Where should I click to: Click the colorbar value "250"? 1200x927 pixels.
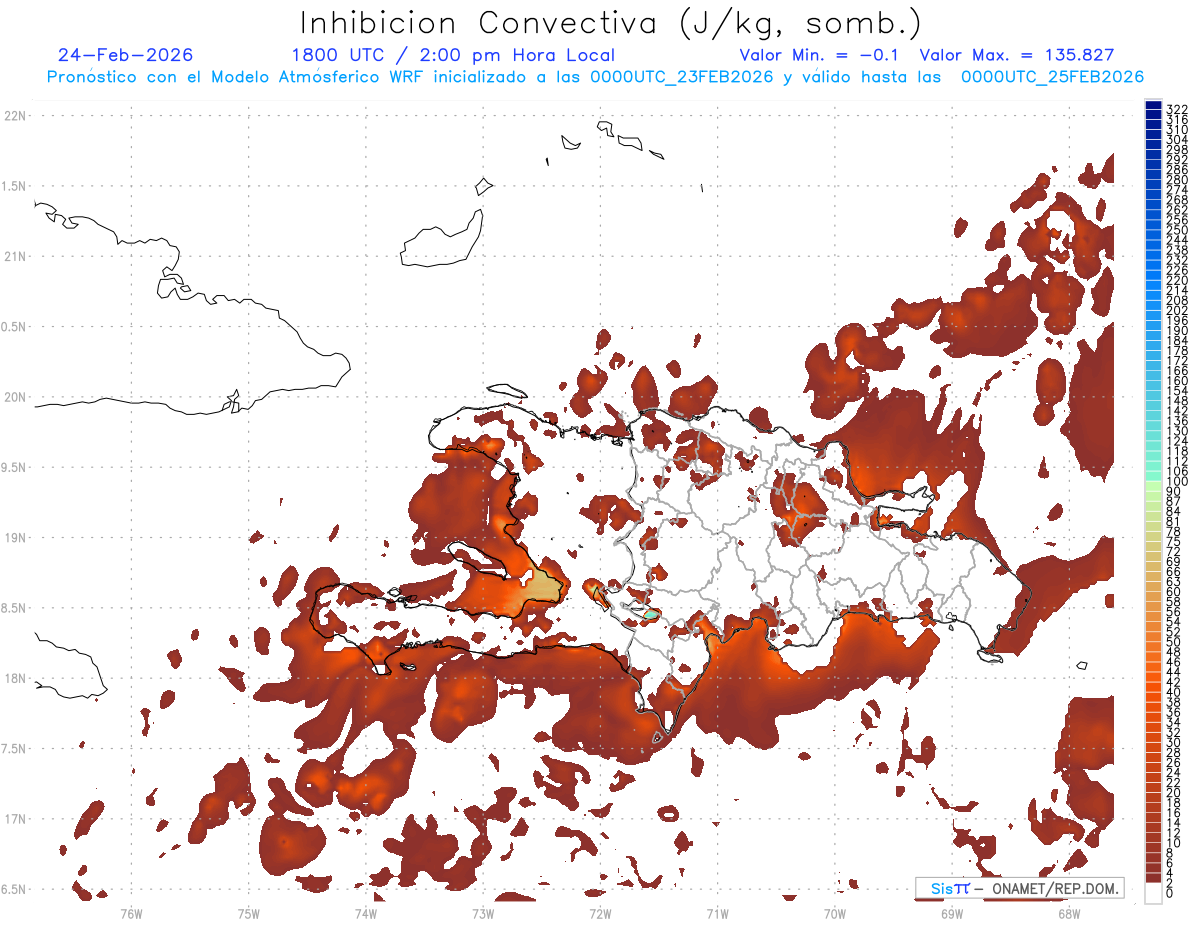[x=1177, y=230]
